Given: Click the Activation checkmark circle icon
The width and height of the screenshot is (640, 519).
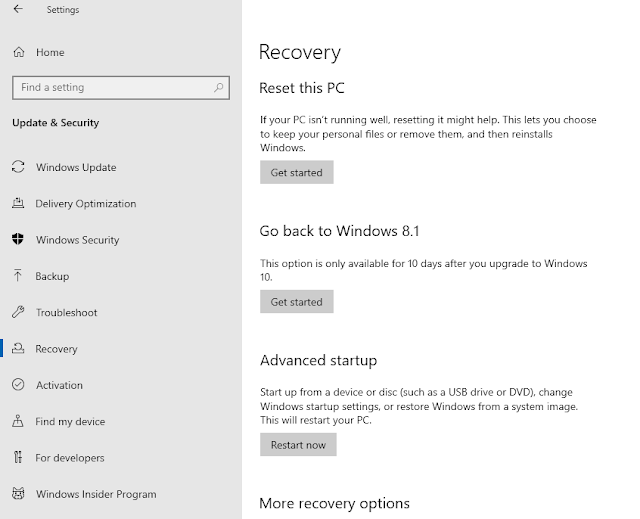Looking at the screenshot, I should coord(18,384).
